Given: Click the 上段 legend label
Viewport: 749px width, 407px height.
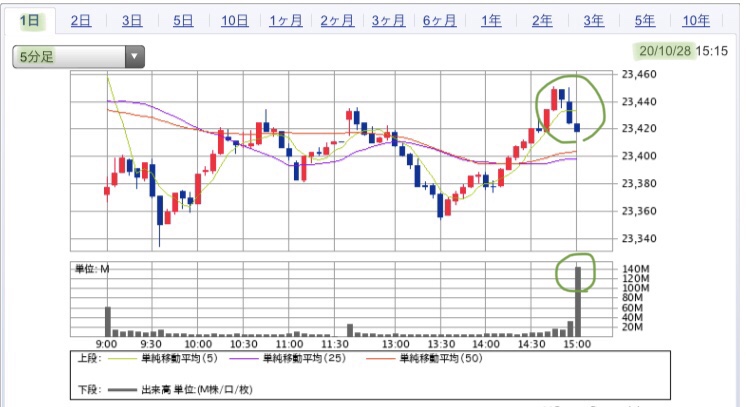Looking at the screenshot, I should click(x=90, y=358).
